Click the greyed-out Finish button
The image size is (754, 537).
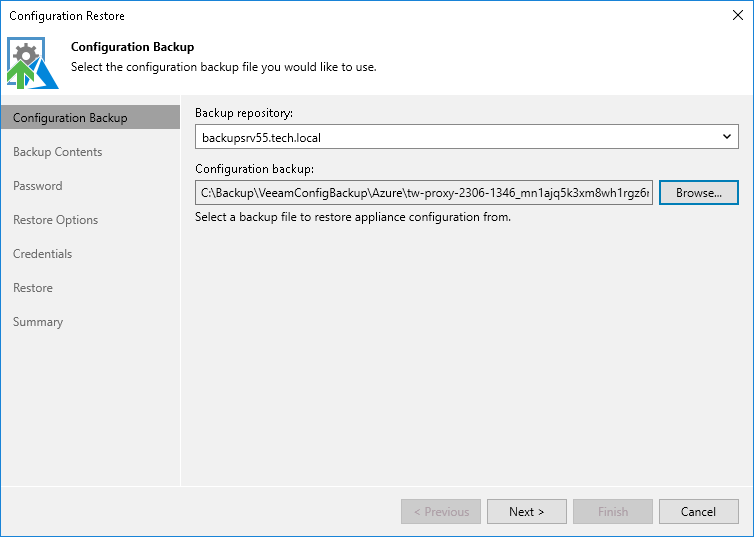pos(613,512)
